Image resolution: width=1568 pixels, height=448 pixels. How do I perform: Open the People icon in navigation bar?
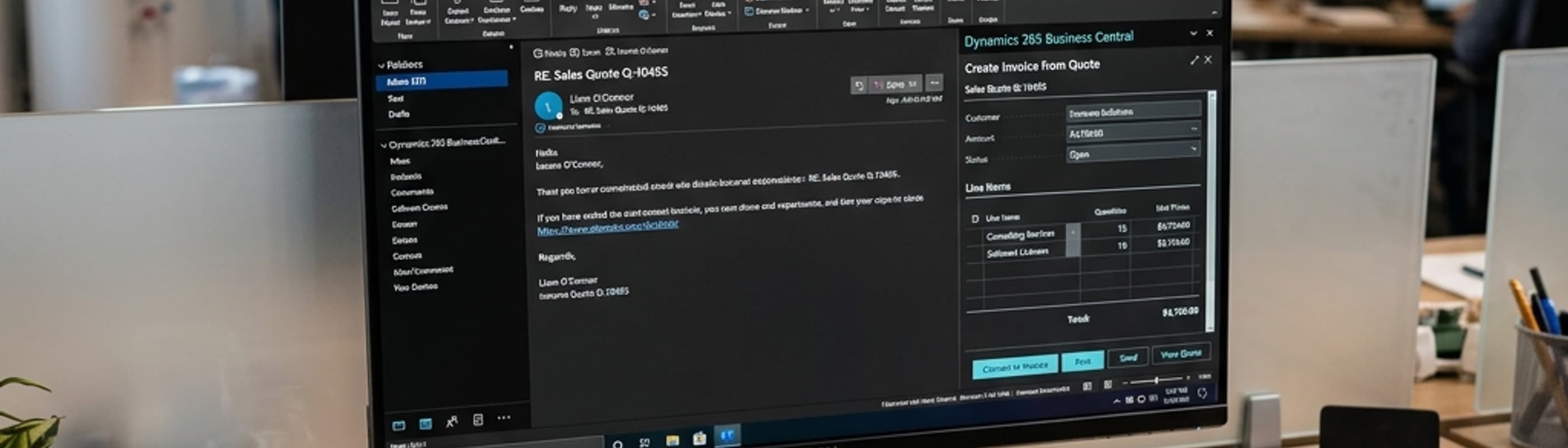(452, 421)
